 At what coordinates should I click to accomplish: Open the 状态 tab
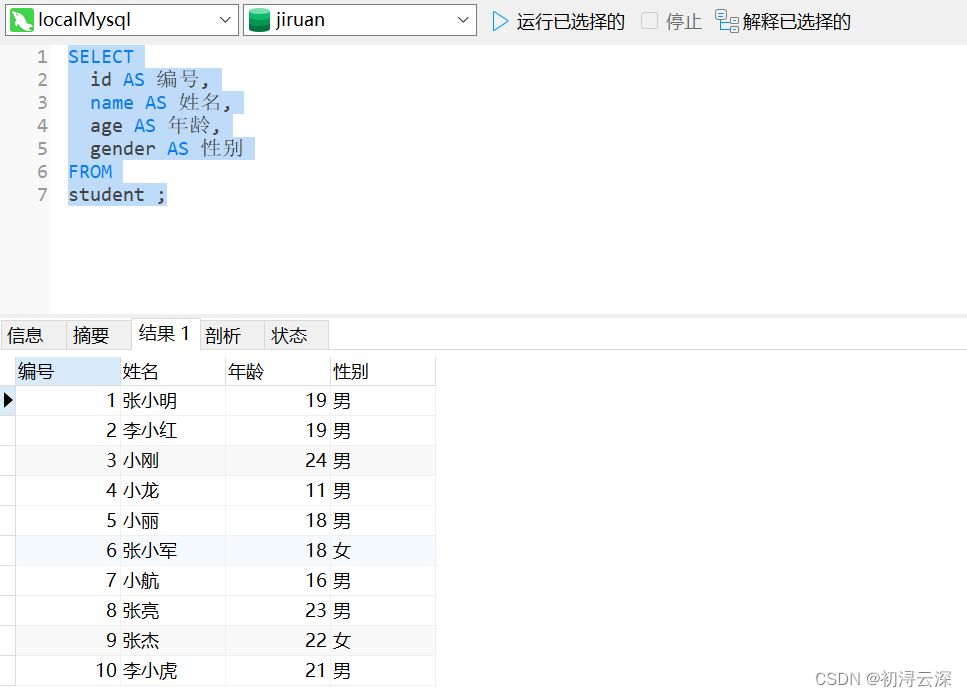pyautogui.click(x=296, y=335)
